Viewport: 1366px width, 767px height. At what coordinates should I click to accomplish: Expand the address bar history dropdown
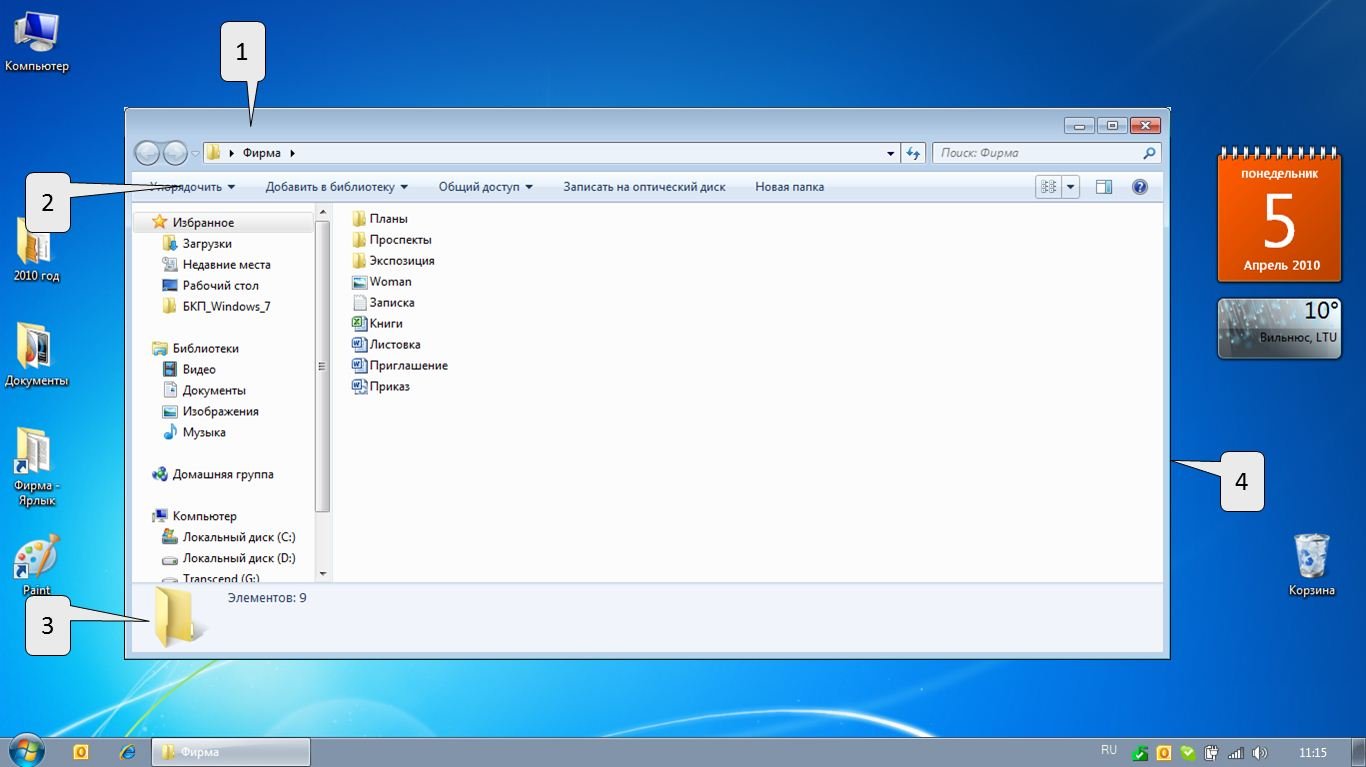click(x=891, y=154)
